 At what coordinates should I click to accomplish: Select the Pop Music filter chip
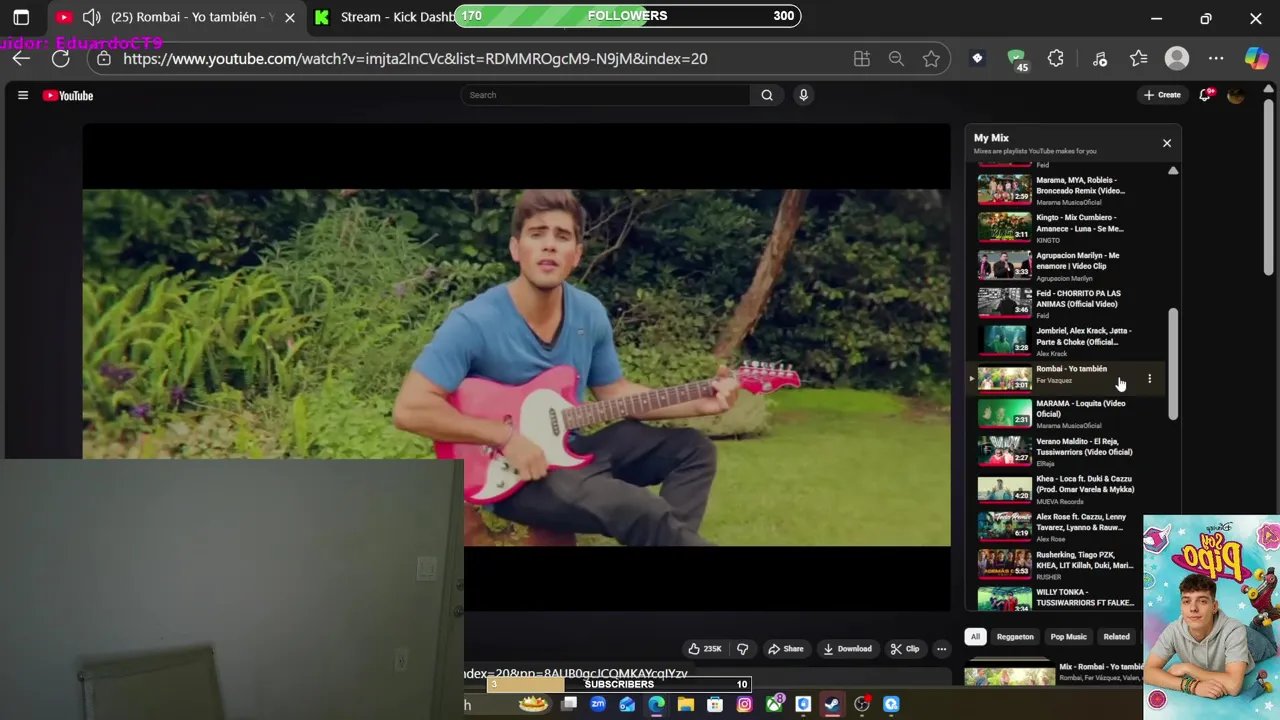pyautogui.click(x=1068, y=637)
